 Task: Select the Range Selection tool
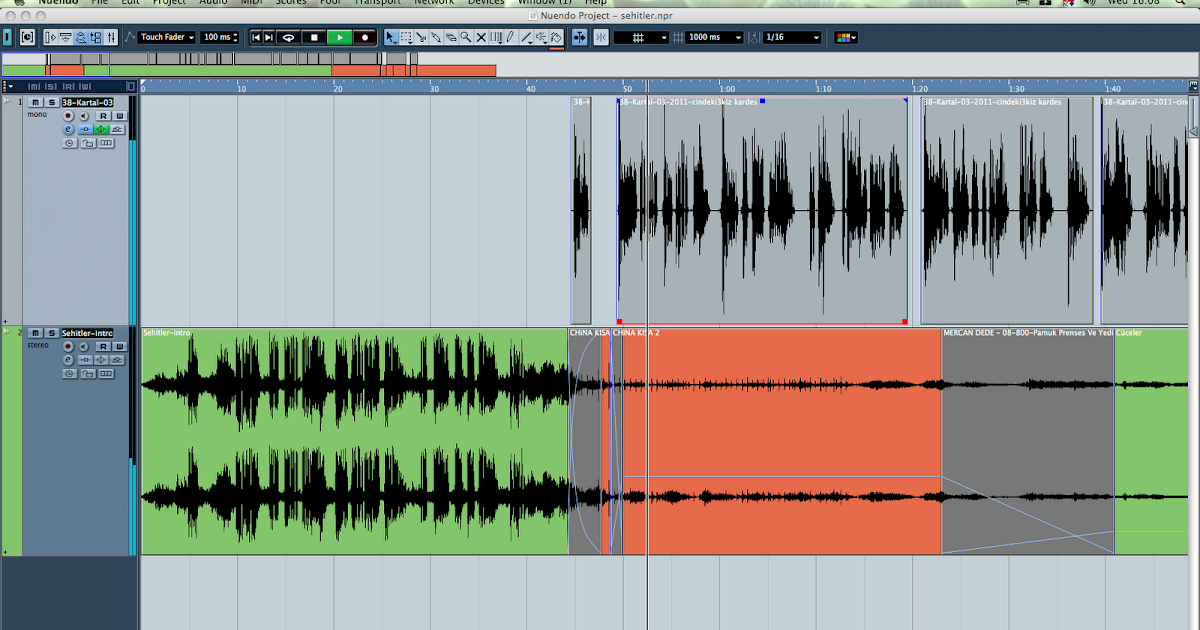click(x=407, y=37)
